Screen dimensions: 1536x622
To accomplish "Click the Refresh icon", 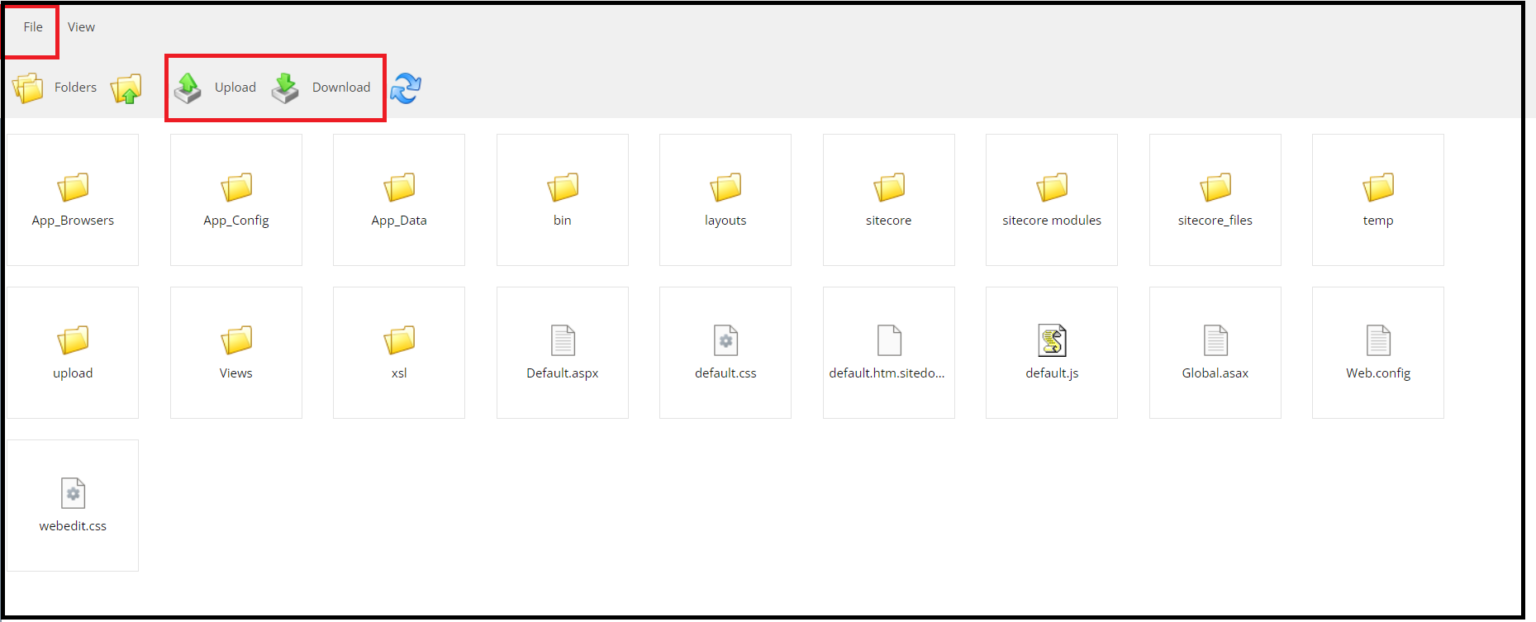I will point(407,89).
